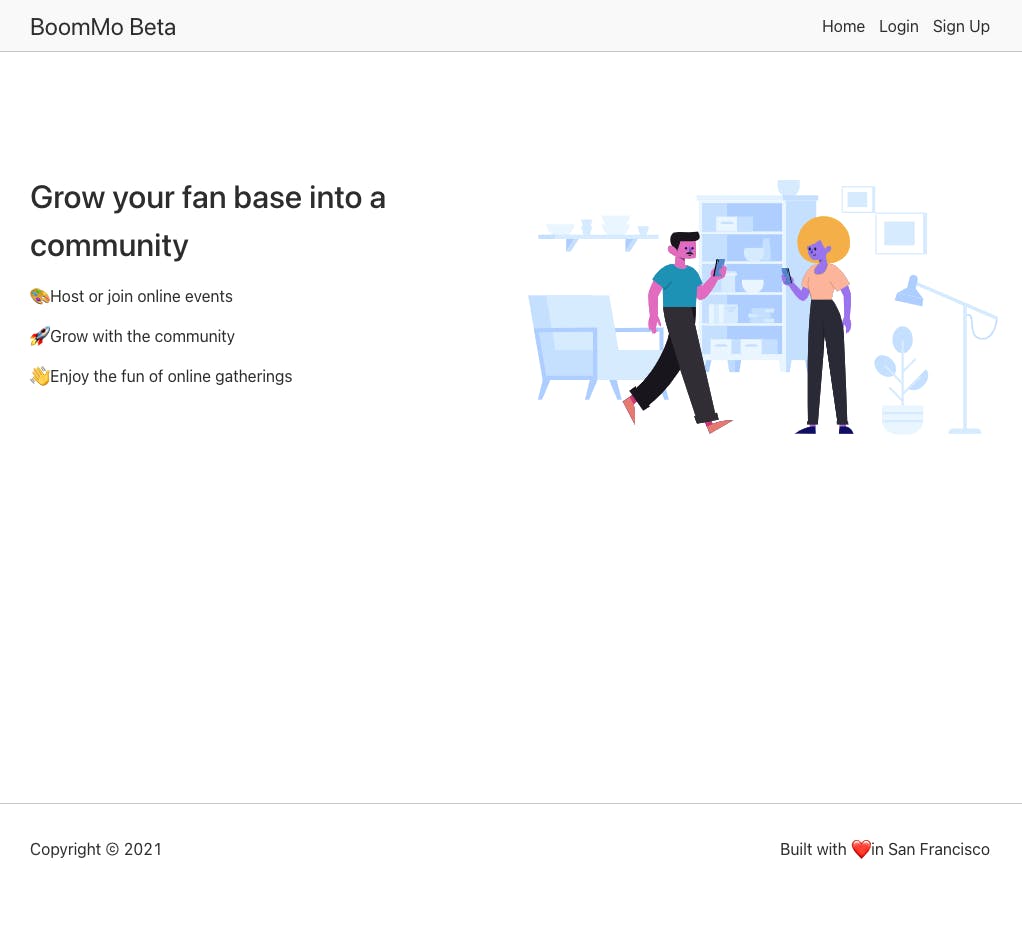
Task: Click the hero illustration of two people
Action: click(x=762, y=306)
